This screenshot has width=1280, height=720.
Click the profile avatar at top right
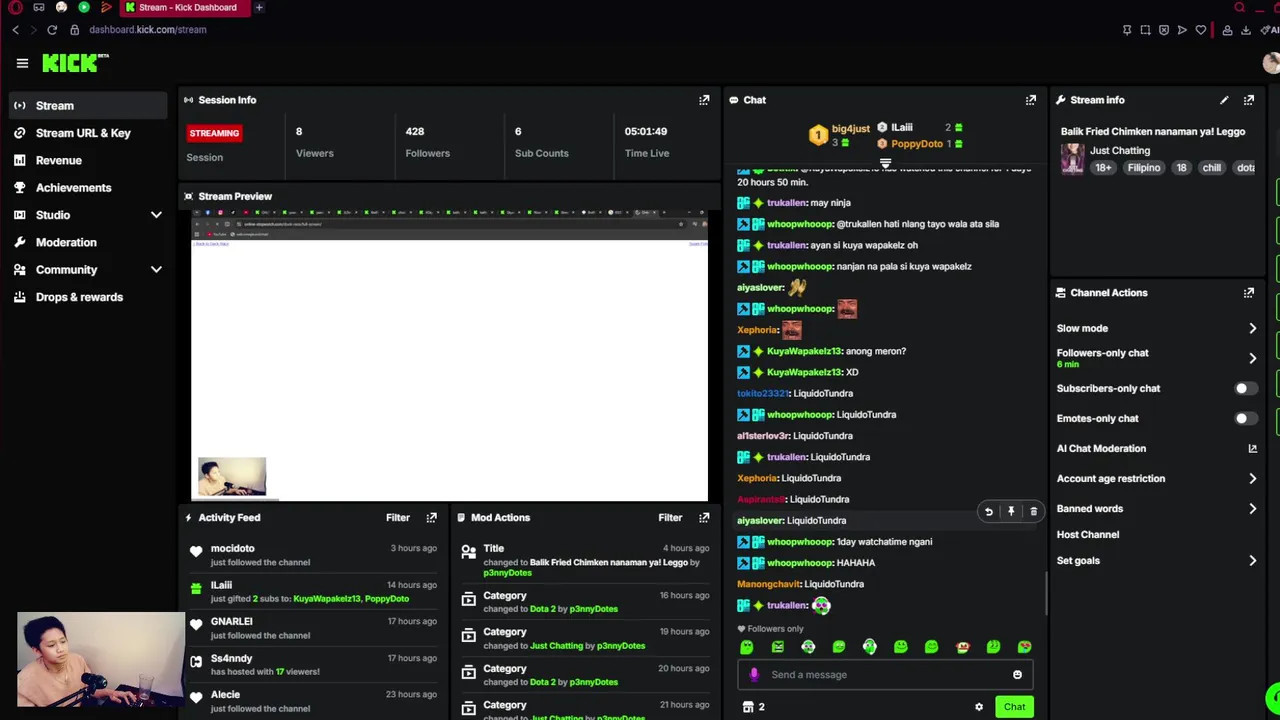point(1271,63)
